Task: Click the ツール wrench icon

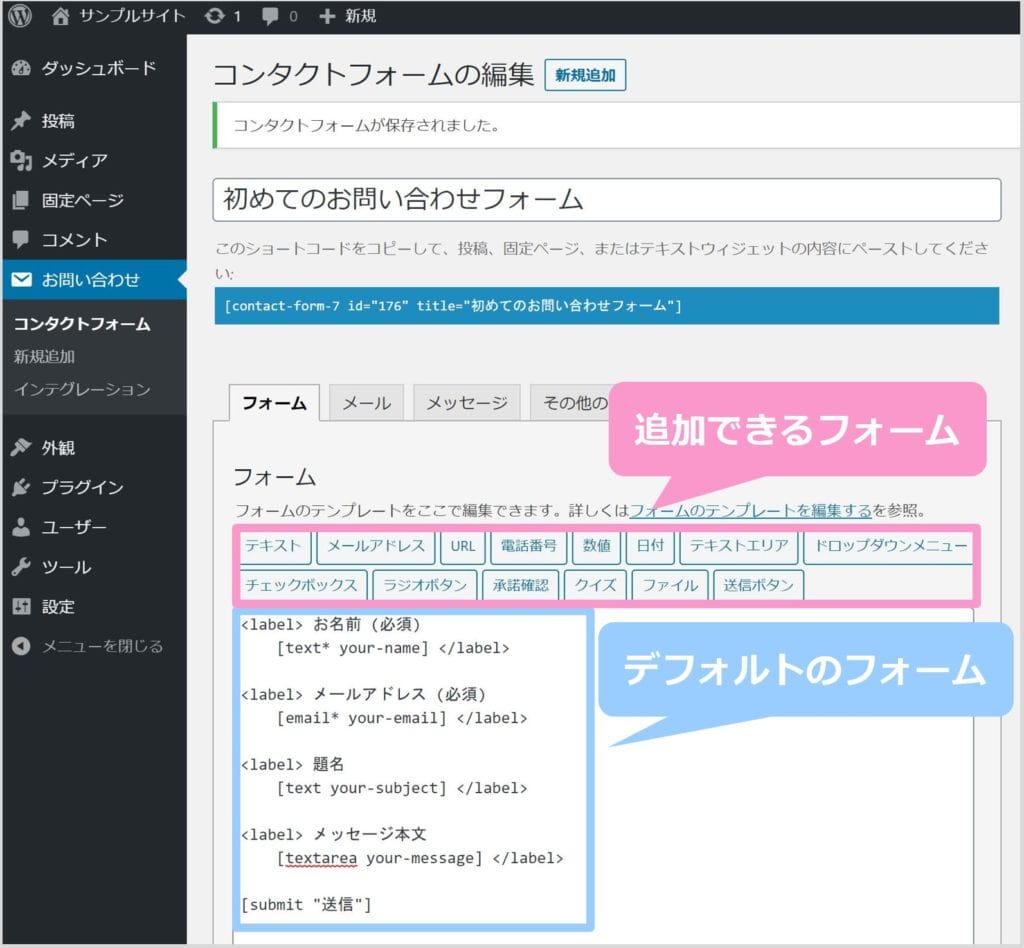Action: 21,567
